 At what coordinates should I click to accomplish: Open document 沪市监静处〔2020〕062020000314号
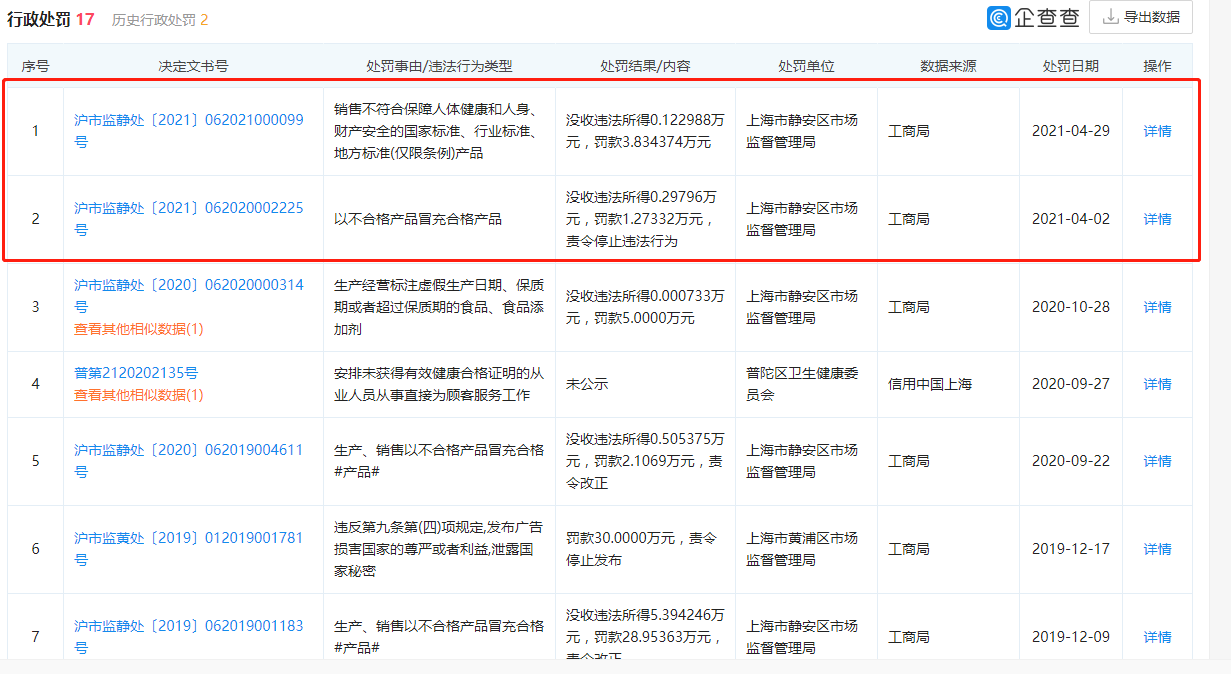[x=188, y=286]
